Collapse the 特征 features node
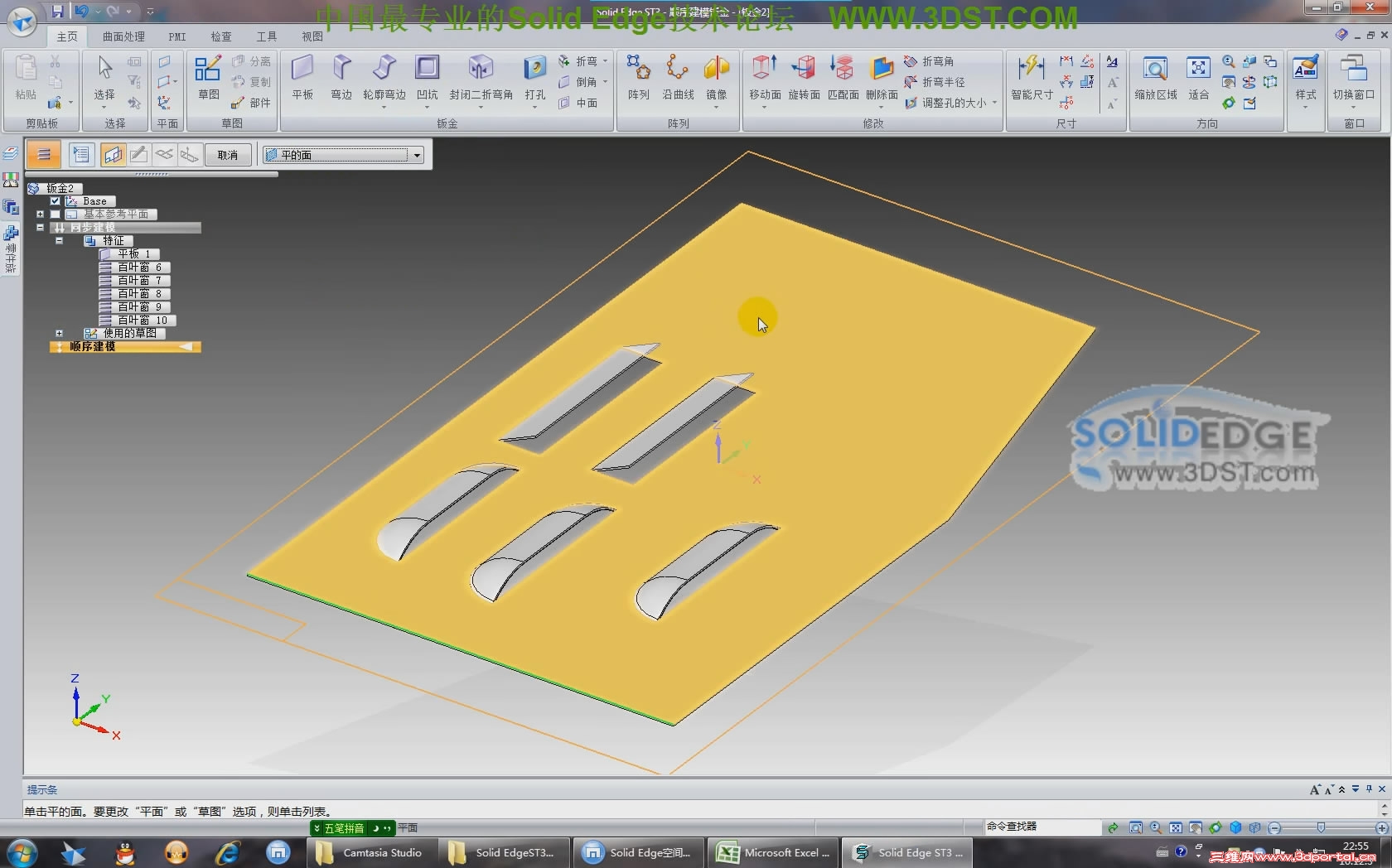This screenshot has width=1392, height=868. 60,241
